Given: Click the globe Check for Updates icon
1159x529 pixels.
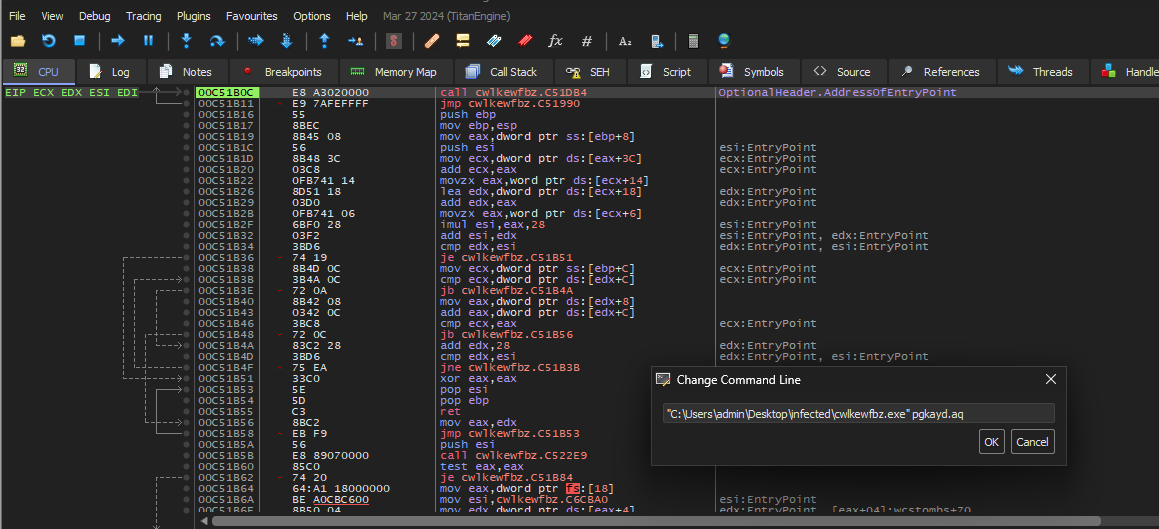Looking at the screenshot, I should 724,41.
